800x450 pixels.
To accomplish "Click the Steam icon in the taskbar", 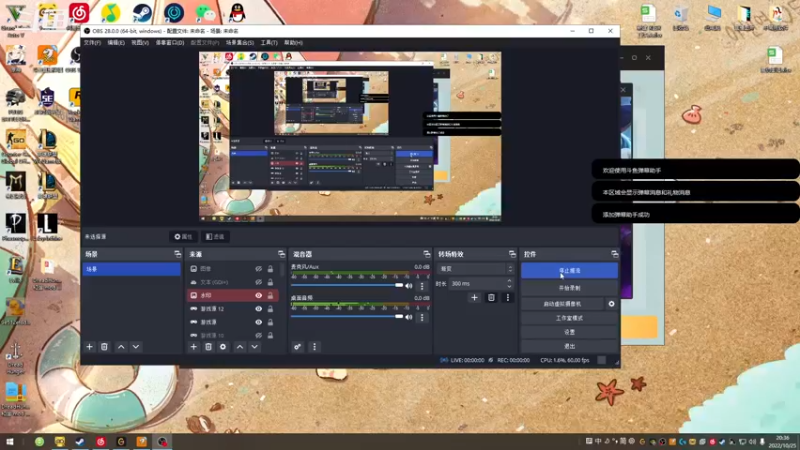I will point(80,442).
